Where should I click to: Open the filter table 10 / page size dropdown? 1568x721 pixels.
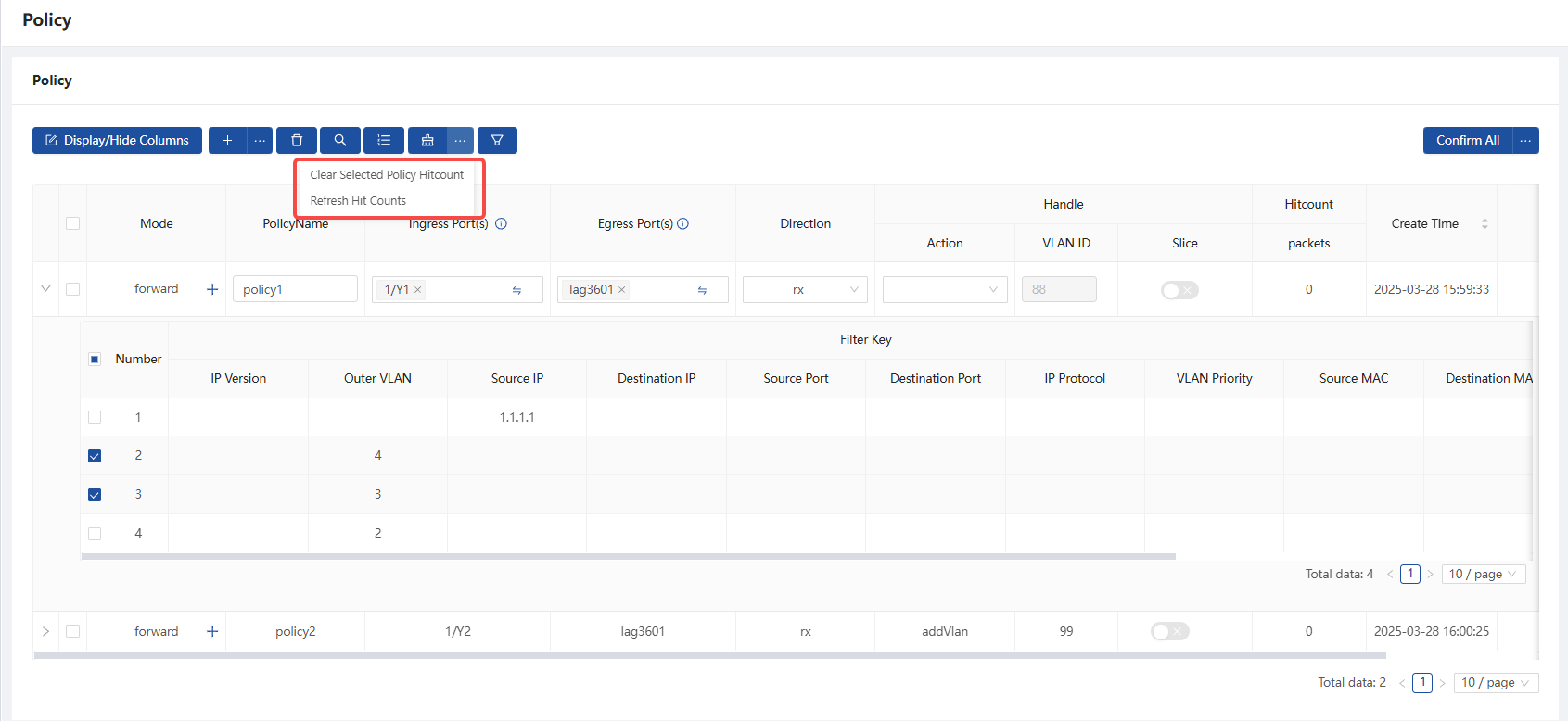click(1484, 574)
